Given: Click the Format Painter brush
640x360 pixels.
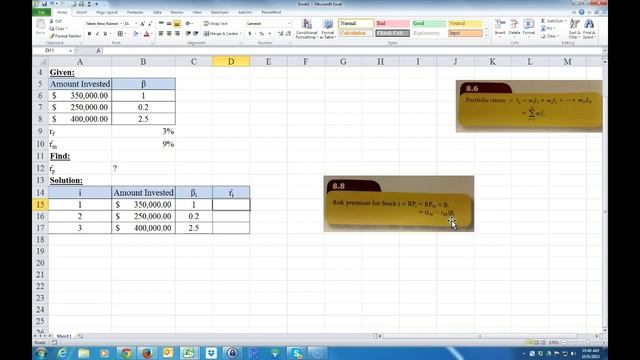Looking at the screenshot, I should [x=52, y=36].
